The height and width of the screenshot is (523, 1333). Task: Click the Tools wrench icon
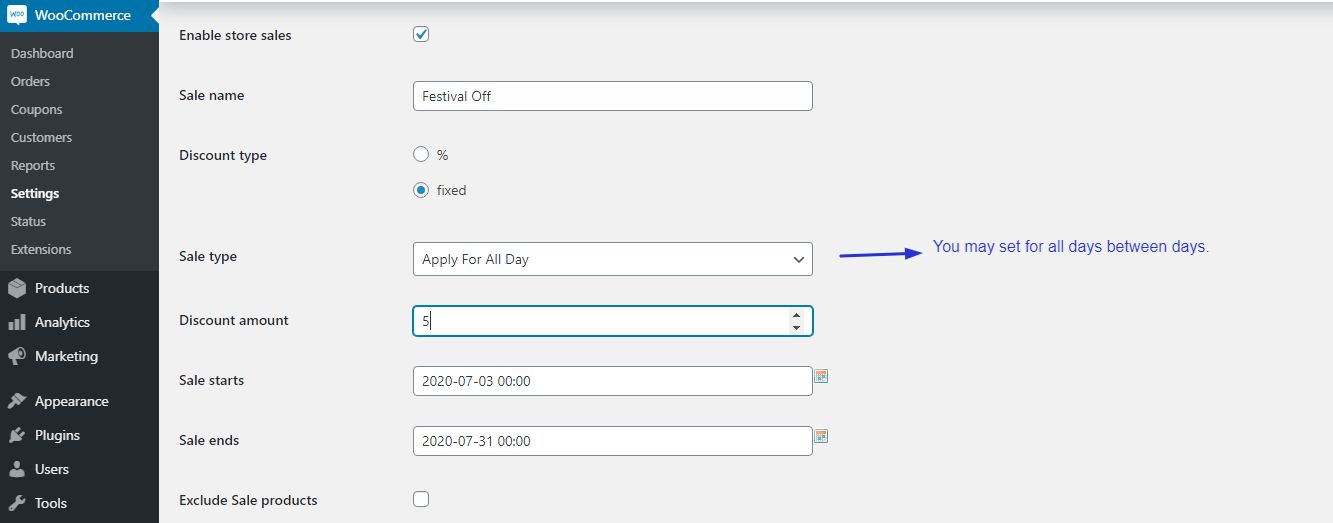17,503
